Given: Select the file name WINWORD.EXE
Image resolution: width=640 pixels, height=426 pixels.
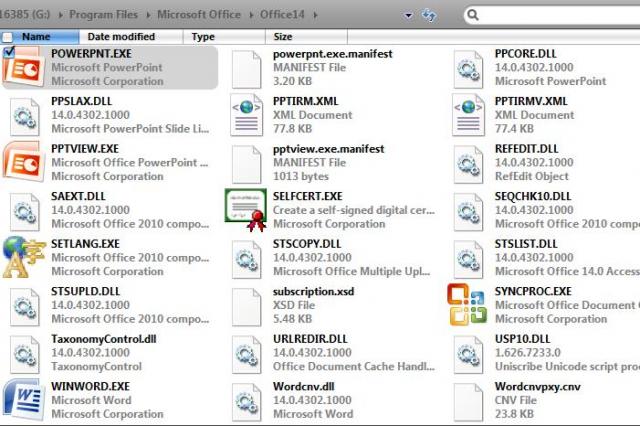Looking at the screenshot, I should coord(91,386).
